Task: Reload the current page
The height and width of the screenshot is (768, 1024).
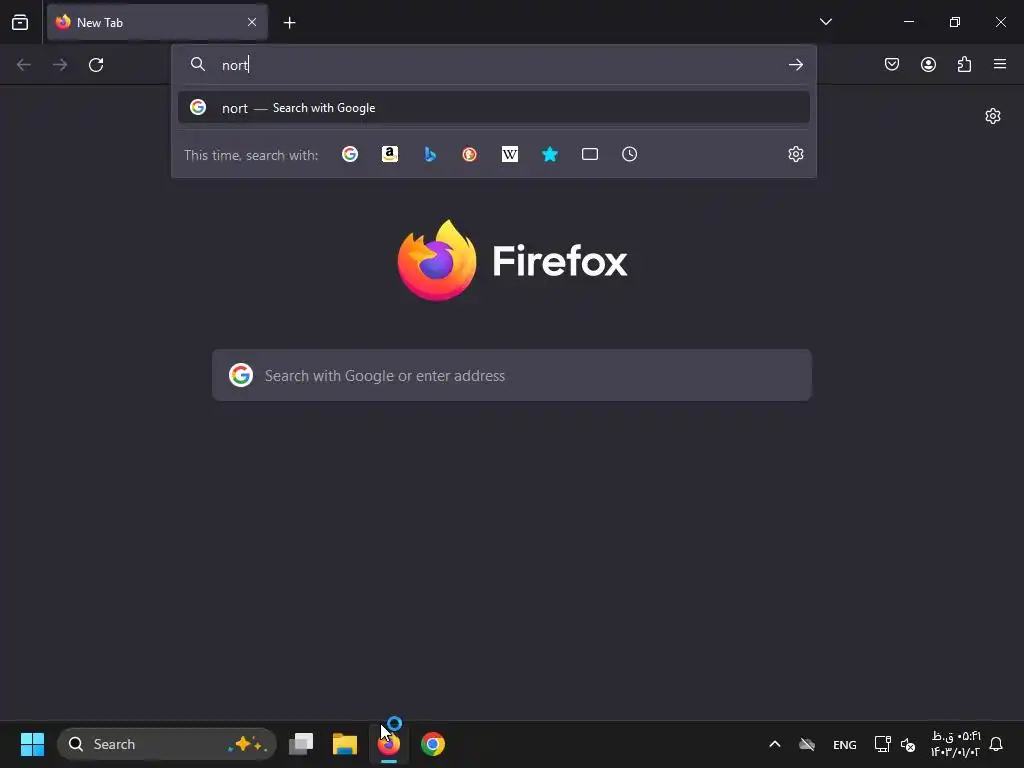Action: coord(96,65)
